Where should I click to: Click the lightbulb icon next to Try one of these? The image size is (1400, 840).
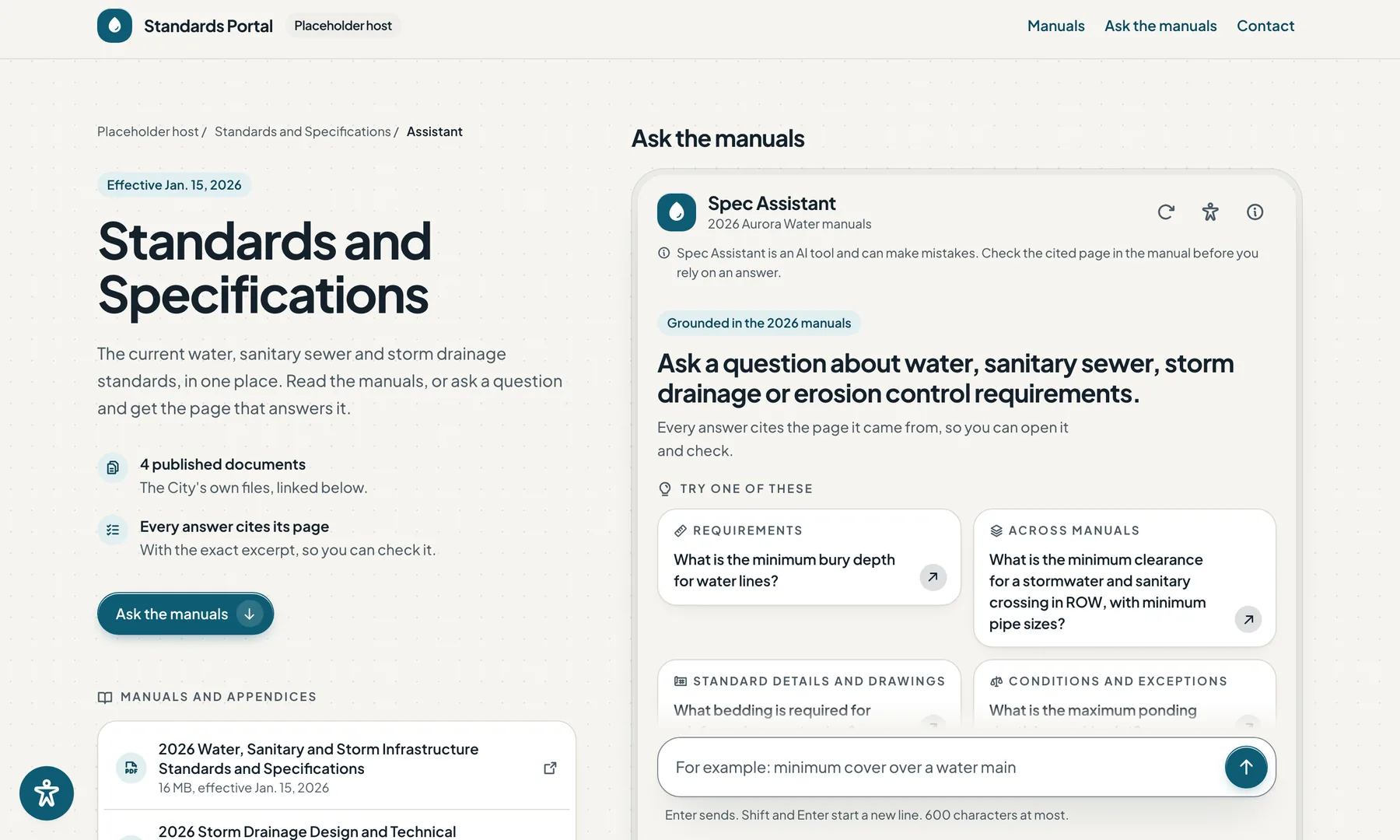(665, 488)
